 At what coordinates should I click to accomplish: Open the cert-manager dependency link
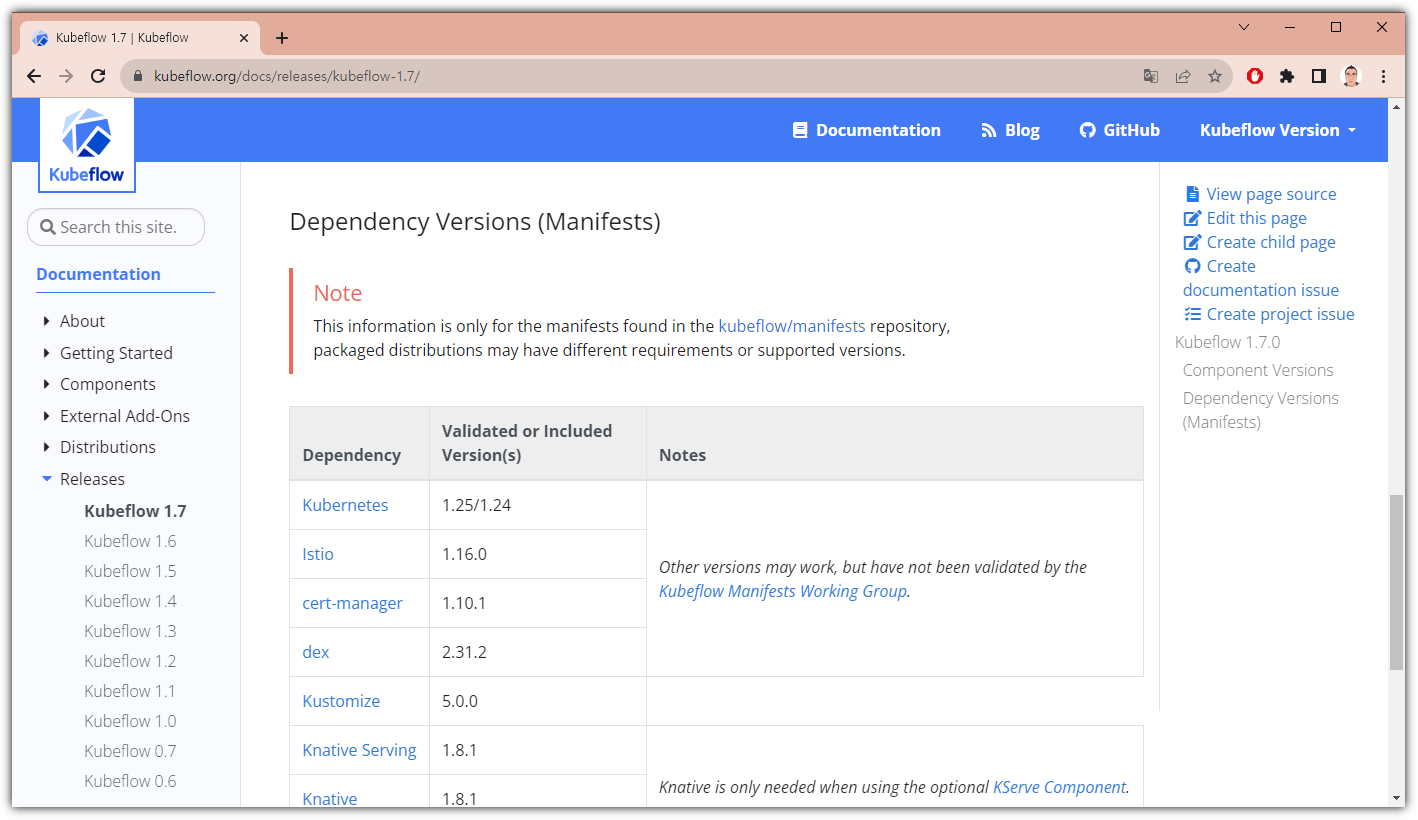click(352, 603)
